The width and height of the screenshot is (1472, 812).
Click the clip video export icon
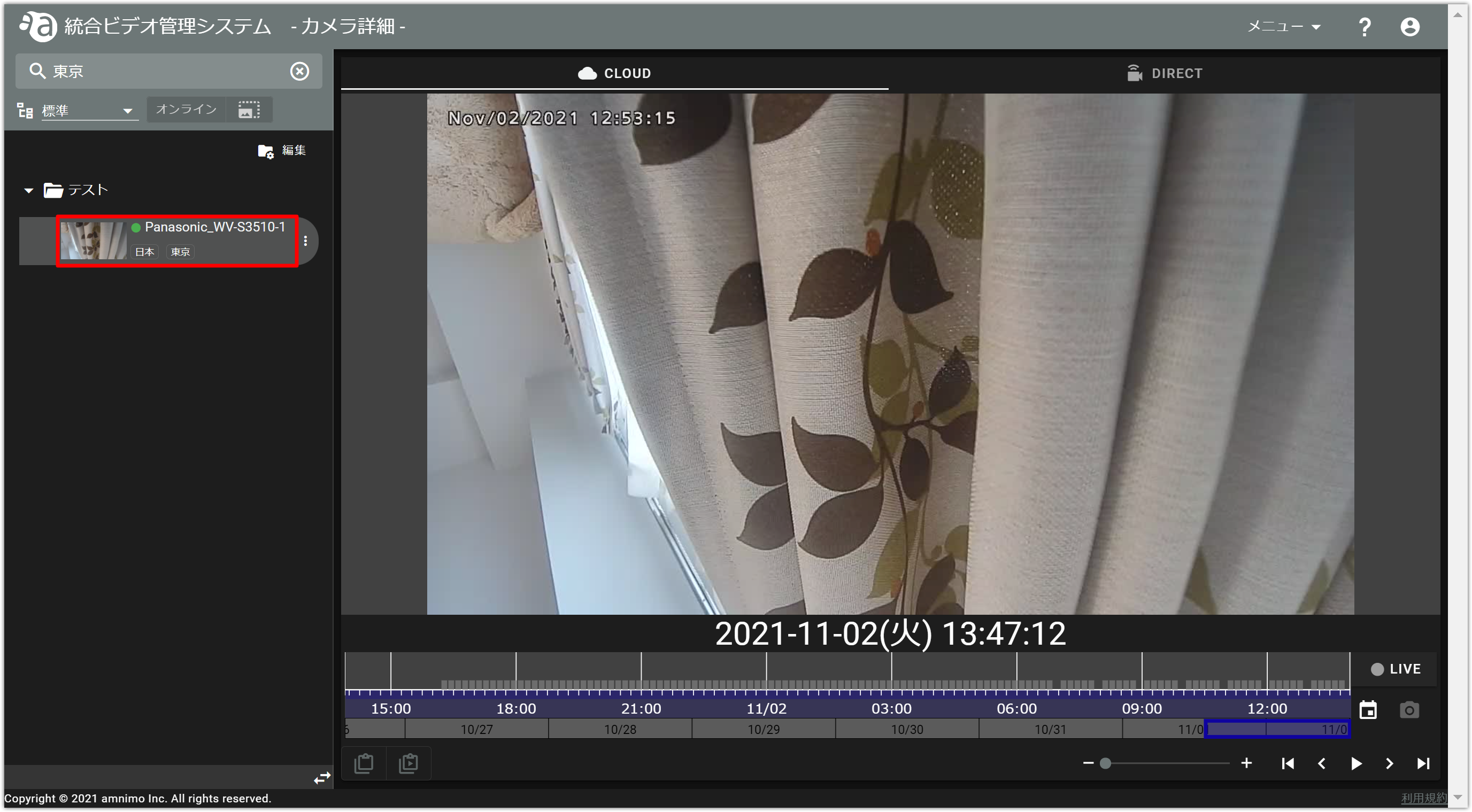408,763
